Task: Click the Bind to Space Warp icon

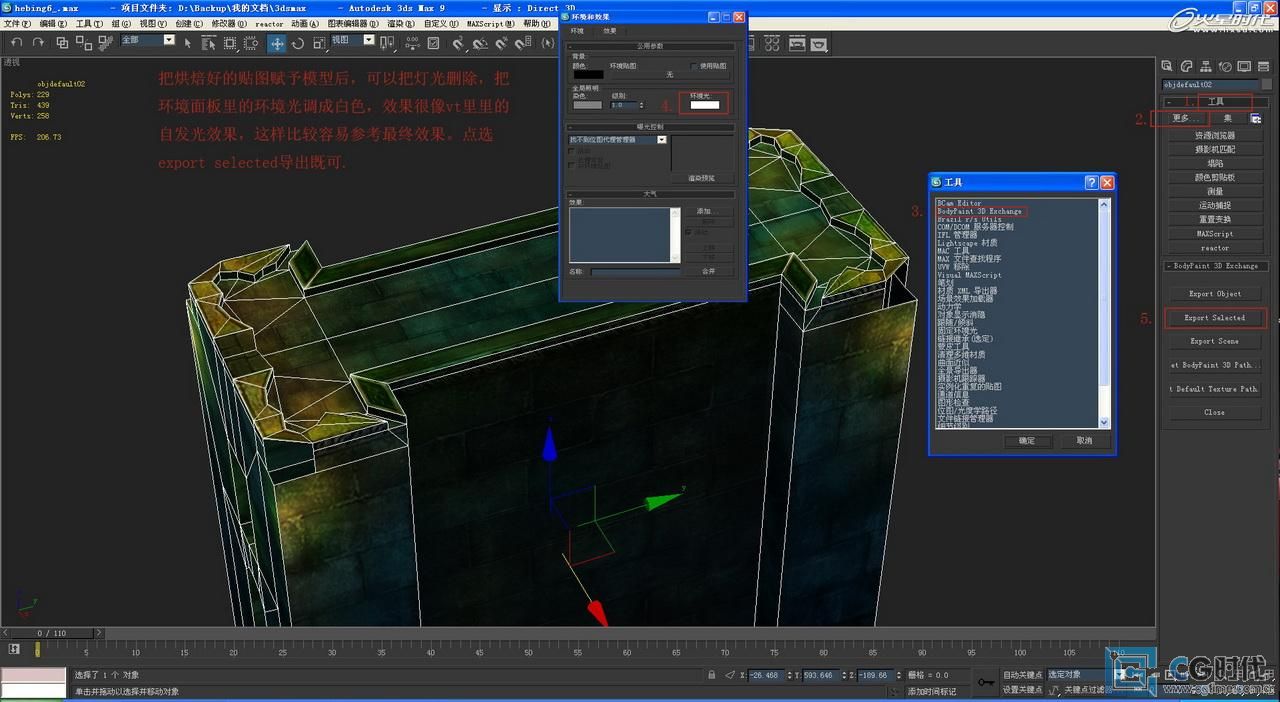Action: point(105,43)
